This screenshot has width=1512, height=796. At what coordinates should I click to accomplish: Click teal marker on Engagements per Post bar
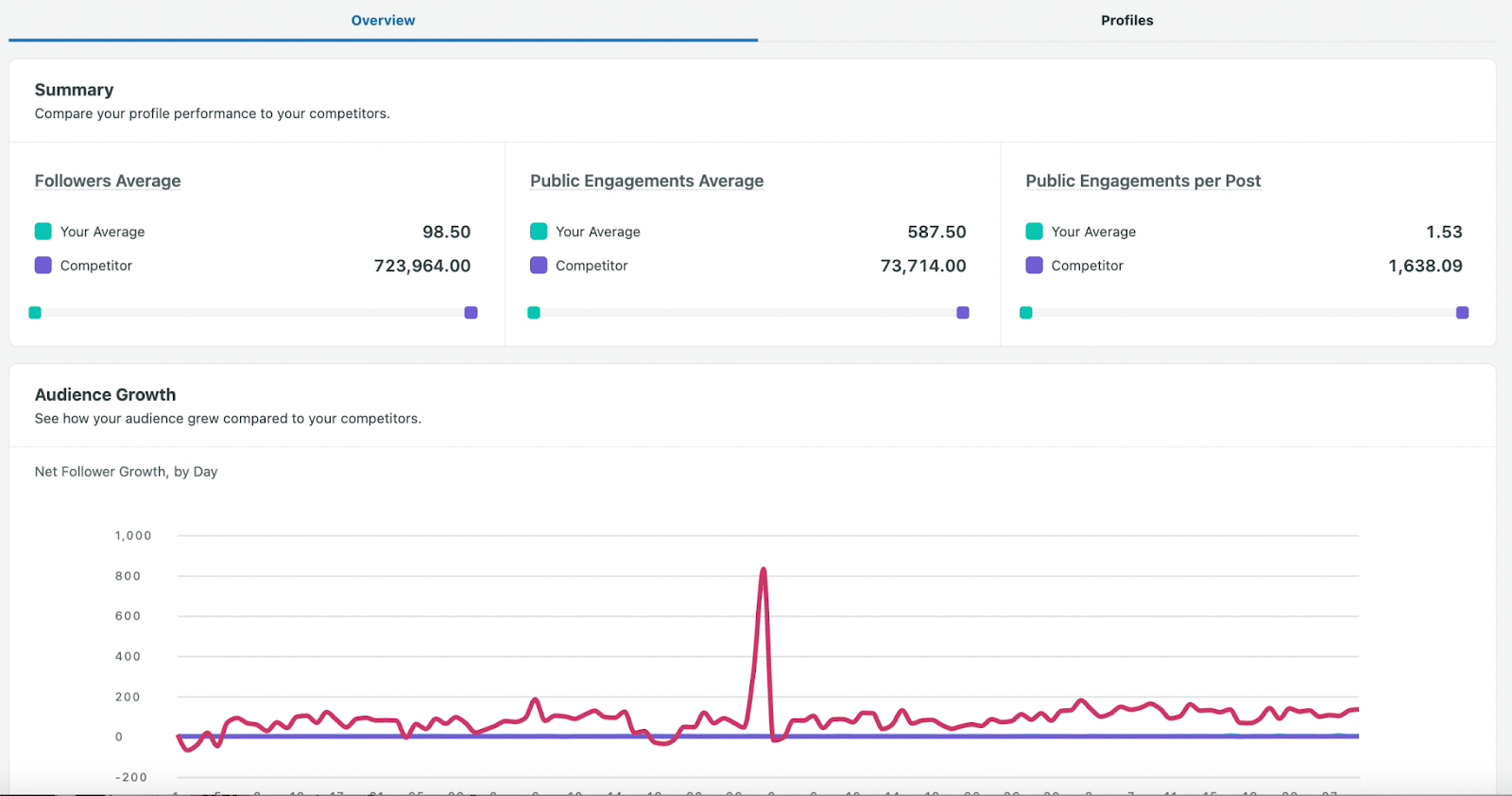click(x=1026, y=313)
